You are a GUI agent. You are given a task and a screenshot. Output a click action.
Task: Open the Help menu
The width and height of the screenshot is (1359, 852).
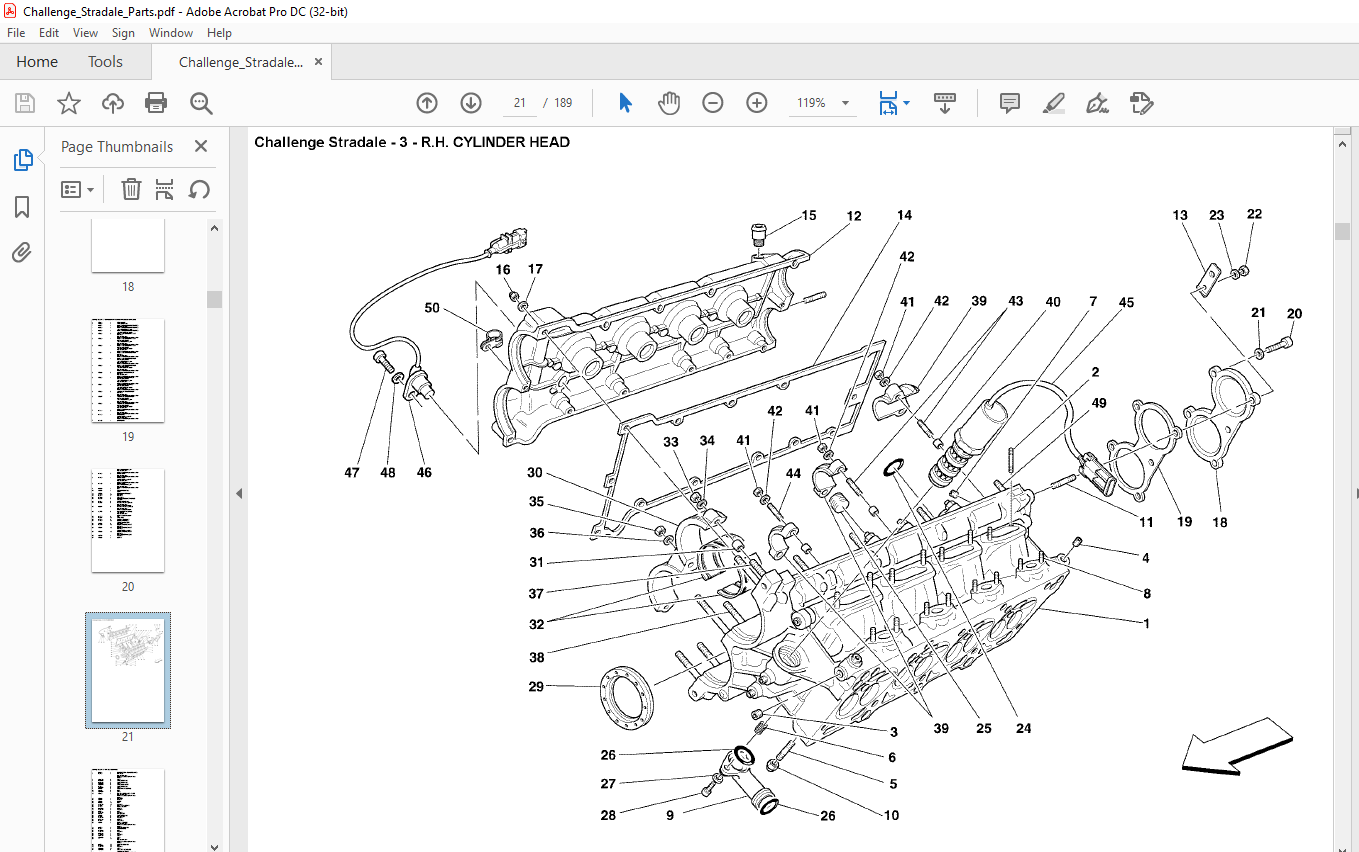tap(219, 33)
